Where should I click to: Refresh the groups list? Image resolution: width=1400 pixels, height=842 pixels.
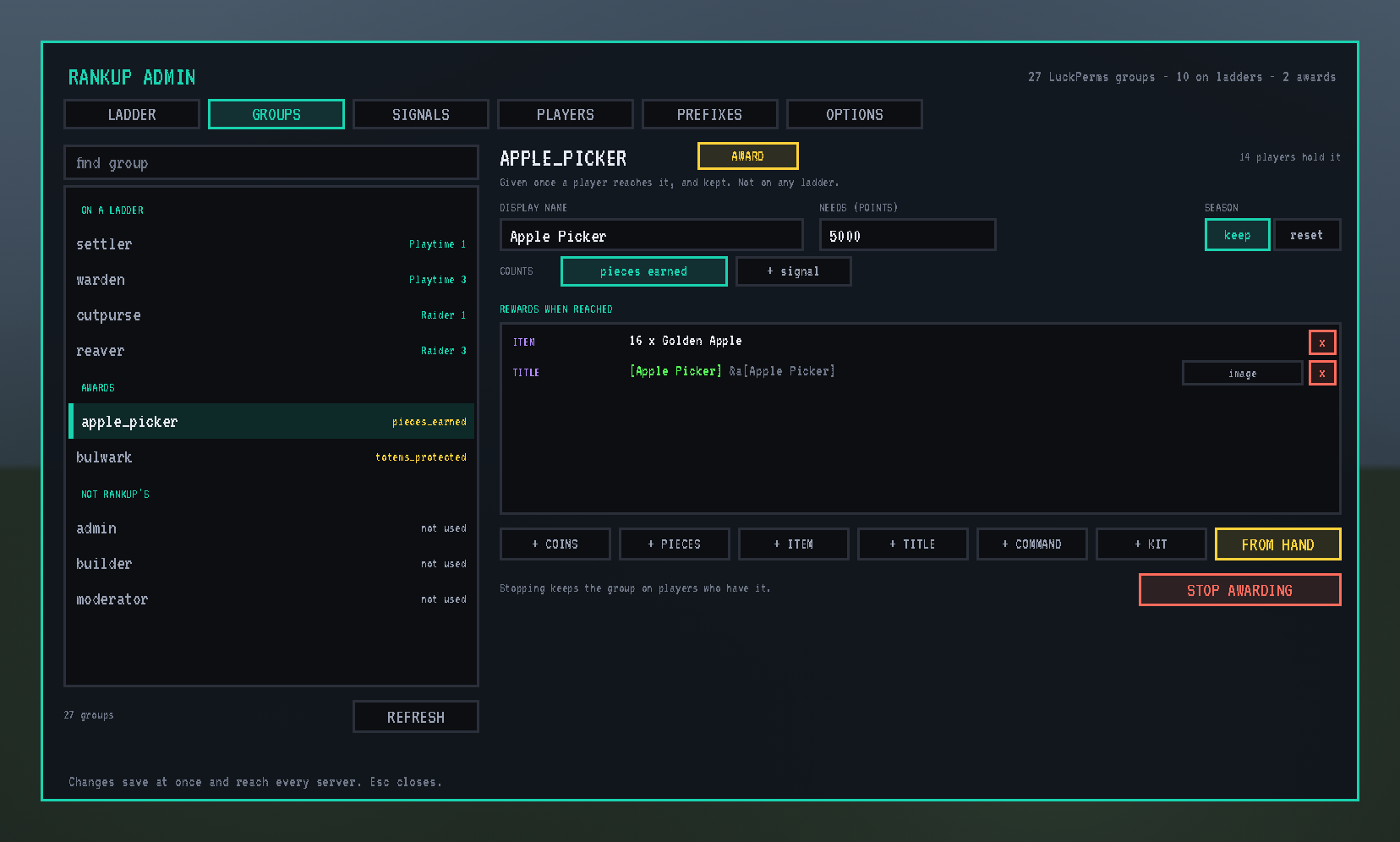(x=415, y=716)
